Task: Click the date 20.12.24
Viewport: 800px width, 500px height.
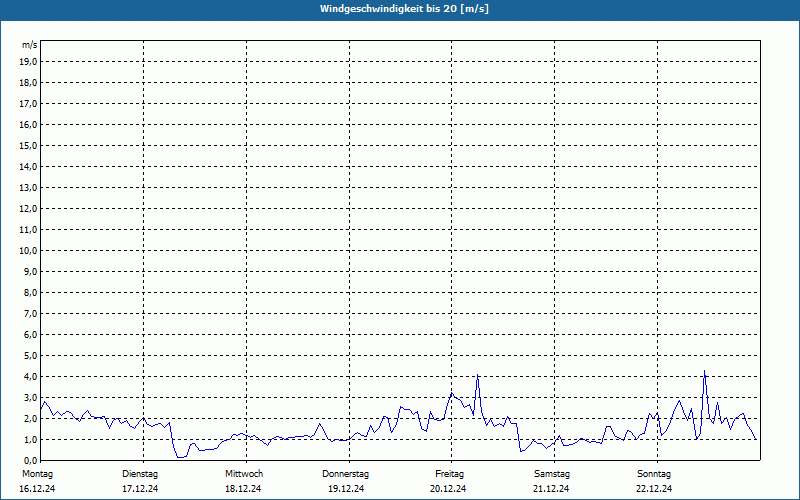Action: pos(448,489)
